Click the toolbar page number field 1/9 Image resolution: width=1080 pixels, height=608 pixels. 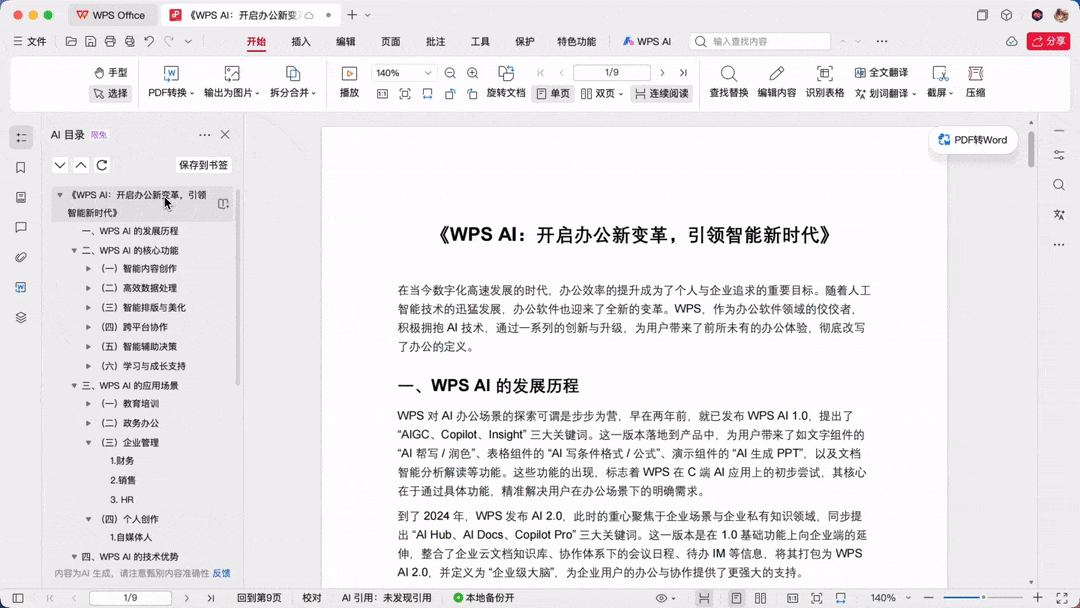(612, 72)
